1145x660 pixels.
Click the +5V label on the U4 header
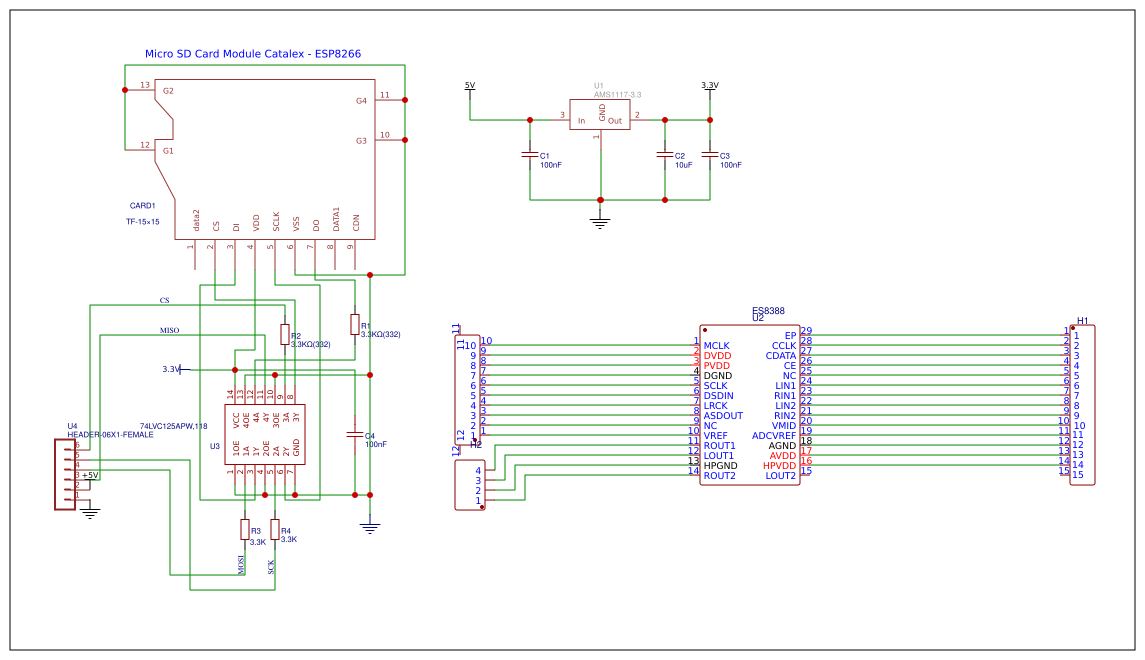point(90,475)
